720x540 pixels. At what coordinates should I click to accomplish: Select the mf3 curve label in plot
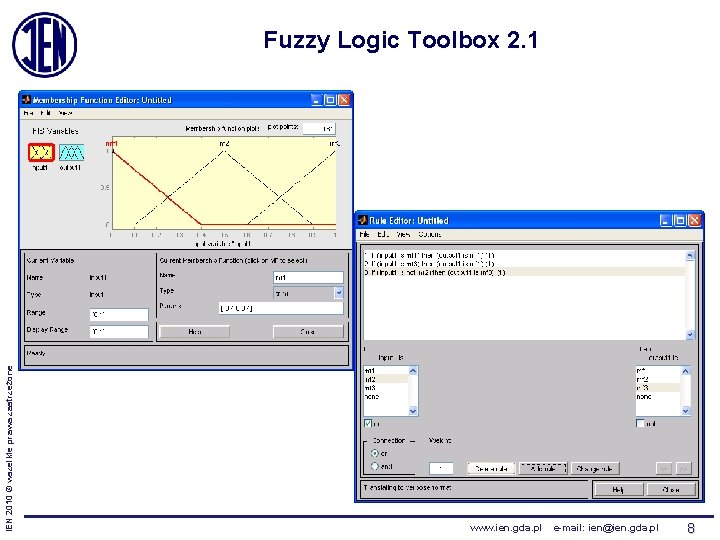[x=334, y=144]
